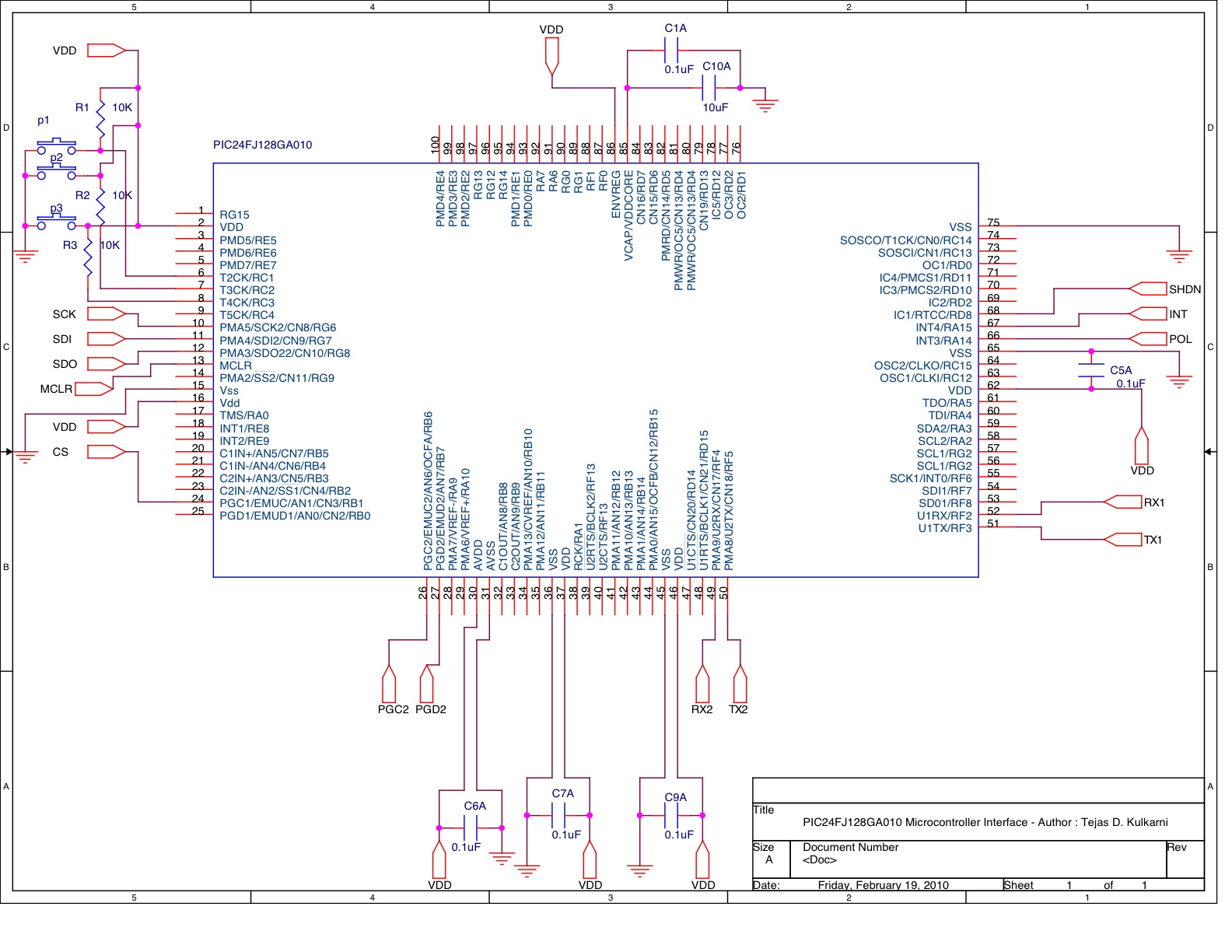Click the VCAP/VDDCORE pin label

click(x=628, y=215)
